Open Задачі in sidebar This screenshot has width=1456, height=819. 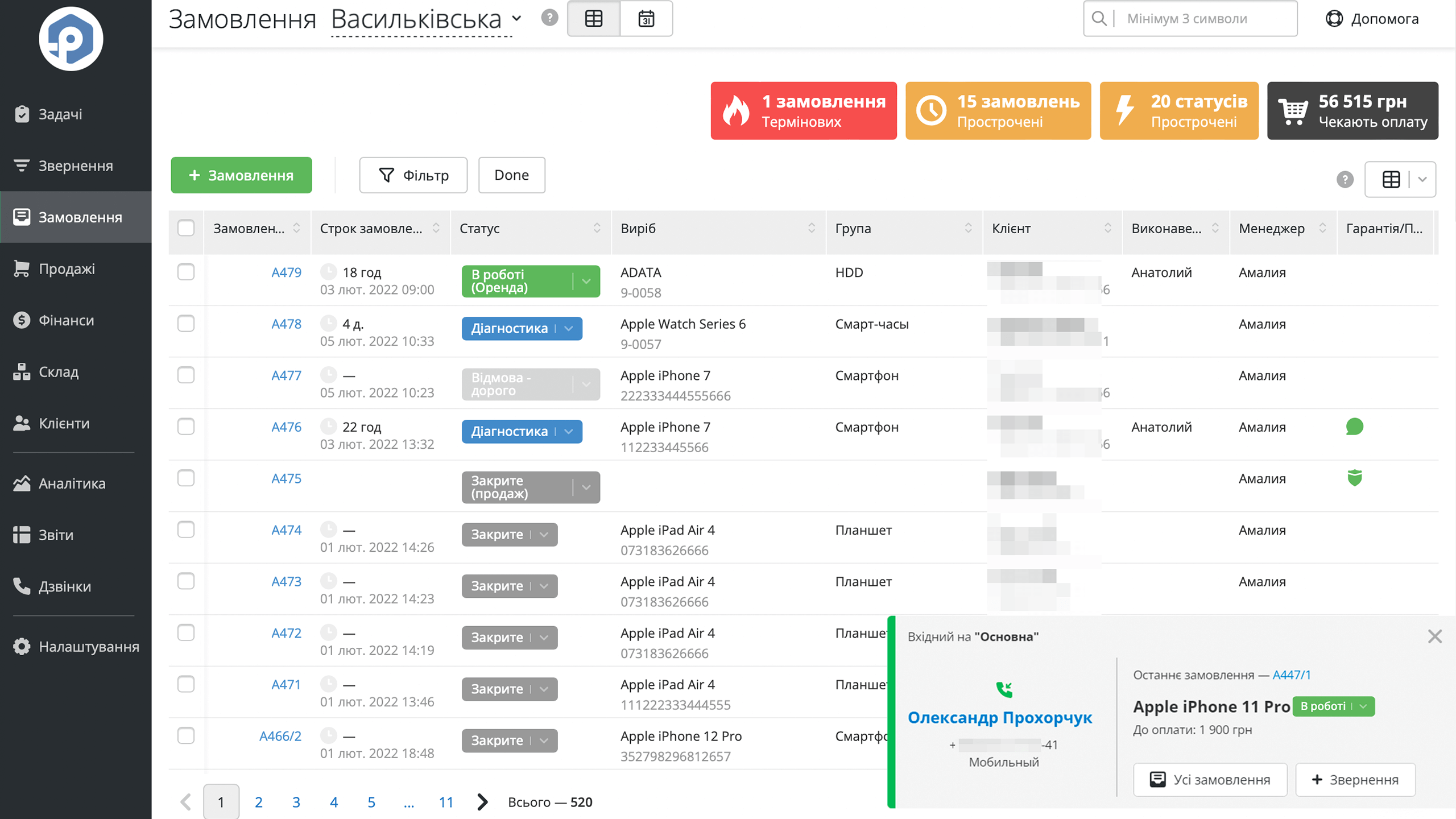click(76, 114)
